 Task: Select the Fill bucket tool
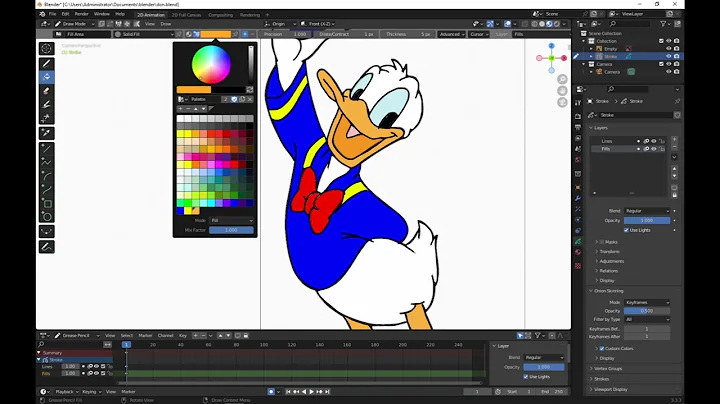pyautogui.click(x=46, y=77)
